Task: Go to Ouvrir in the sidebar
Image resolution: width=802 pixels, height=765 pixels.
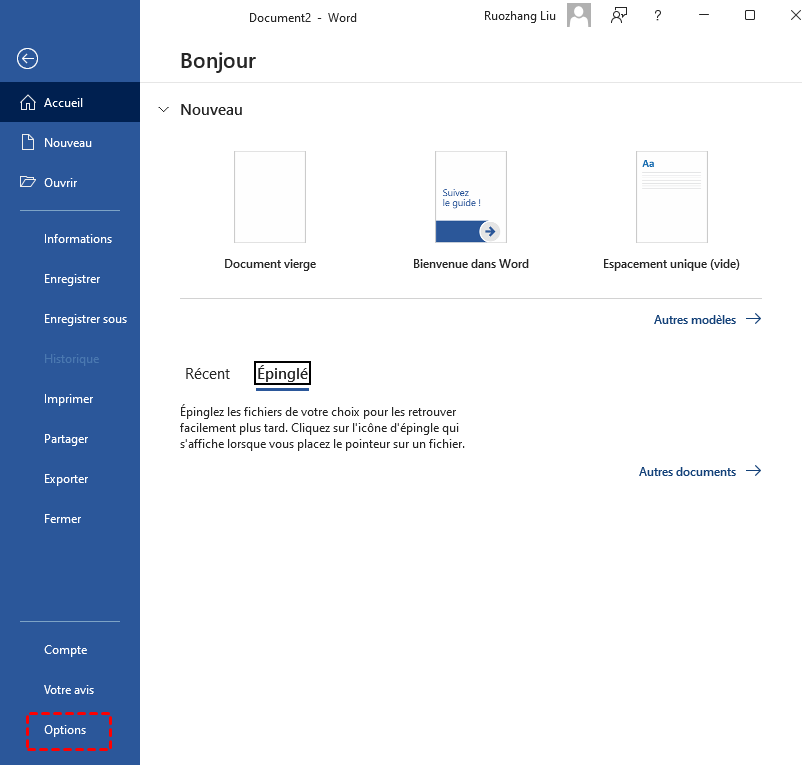Action: tap(70, 182)
